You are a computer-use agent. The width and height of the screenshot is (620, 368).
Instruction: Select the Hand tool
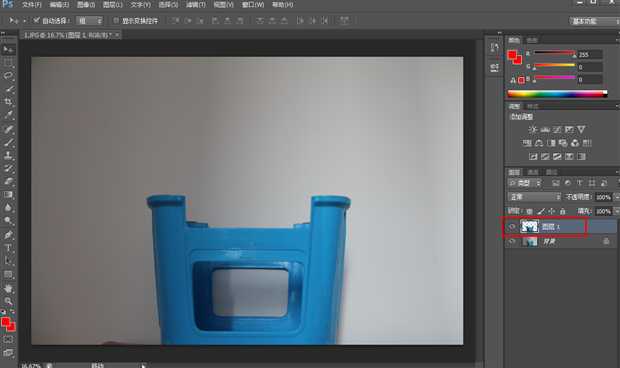(x=8, y=289)
